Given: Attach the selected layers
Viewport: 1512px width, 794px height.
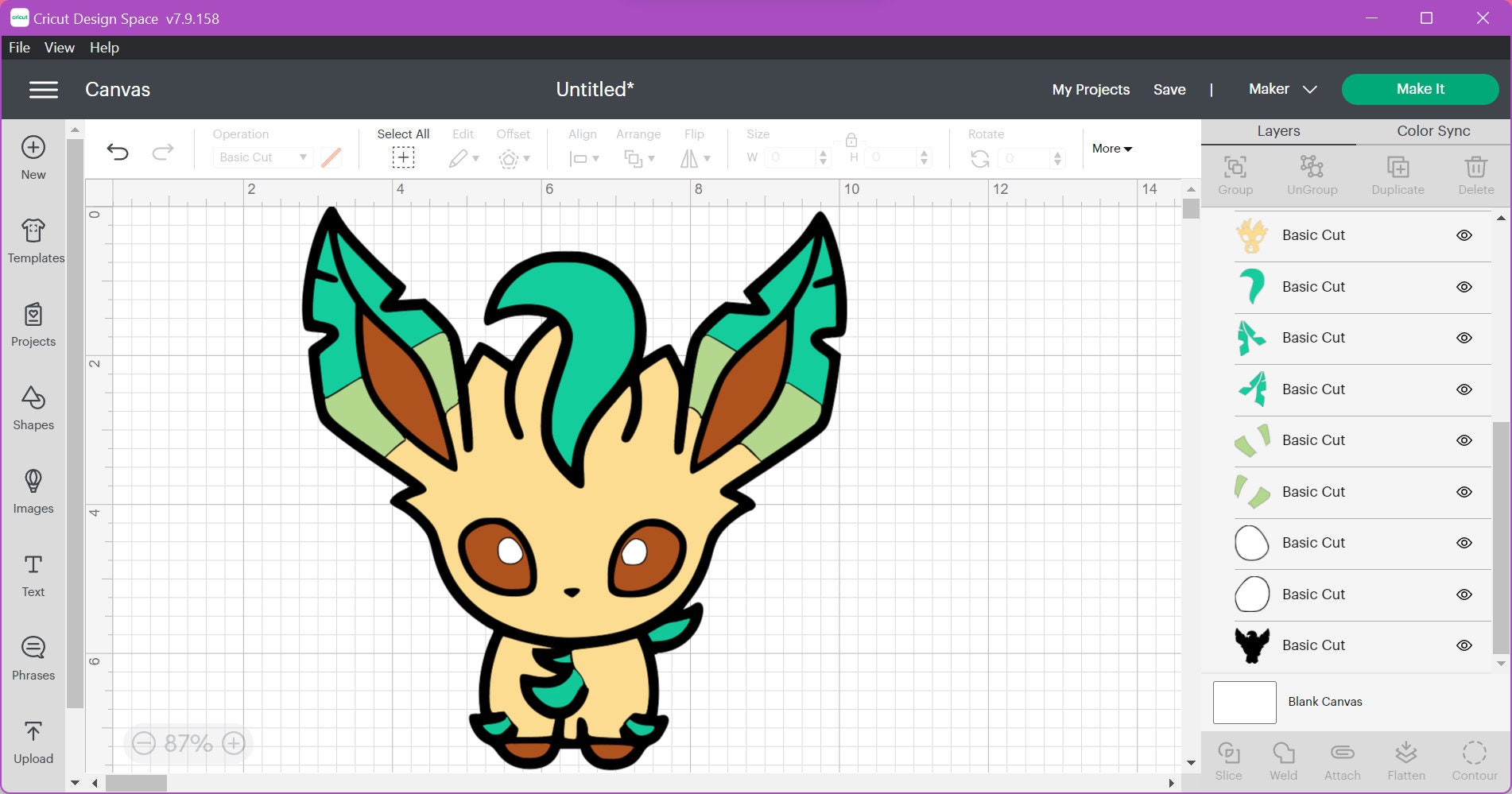Looking at the screenshot, I should 1342,759.
